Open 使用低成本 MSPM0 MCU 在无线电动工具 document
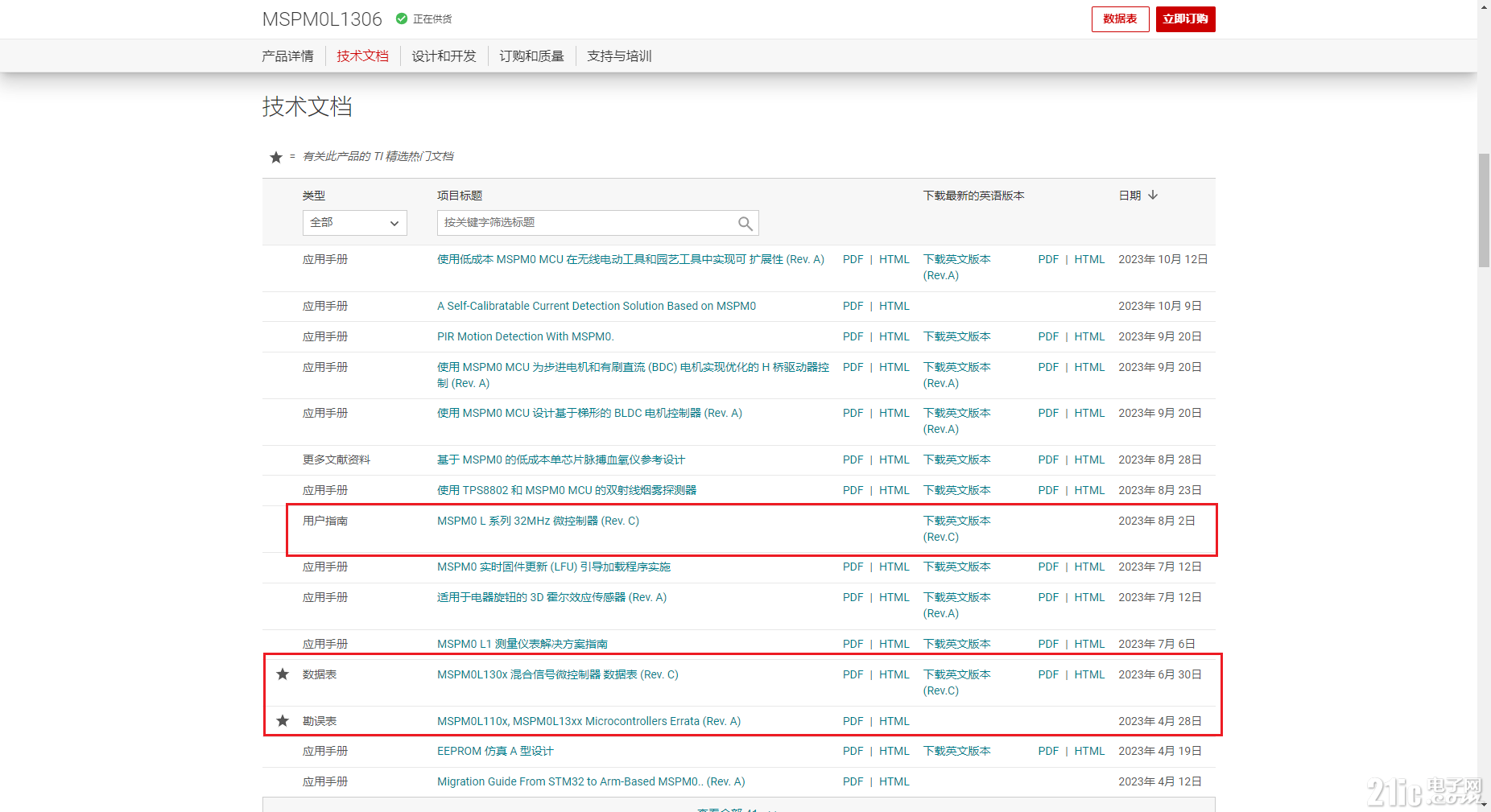1491x812 pixels. point(630,259)
